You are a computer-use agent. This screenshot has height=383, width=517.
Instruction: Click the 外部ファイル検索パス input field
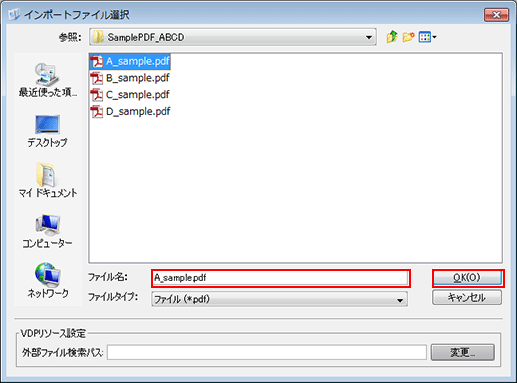[267, 352]
